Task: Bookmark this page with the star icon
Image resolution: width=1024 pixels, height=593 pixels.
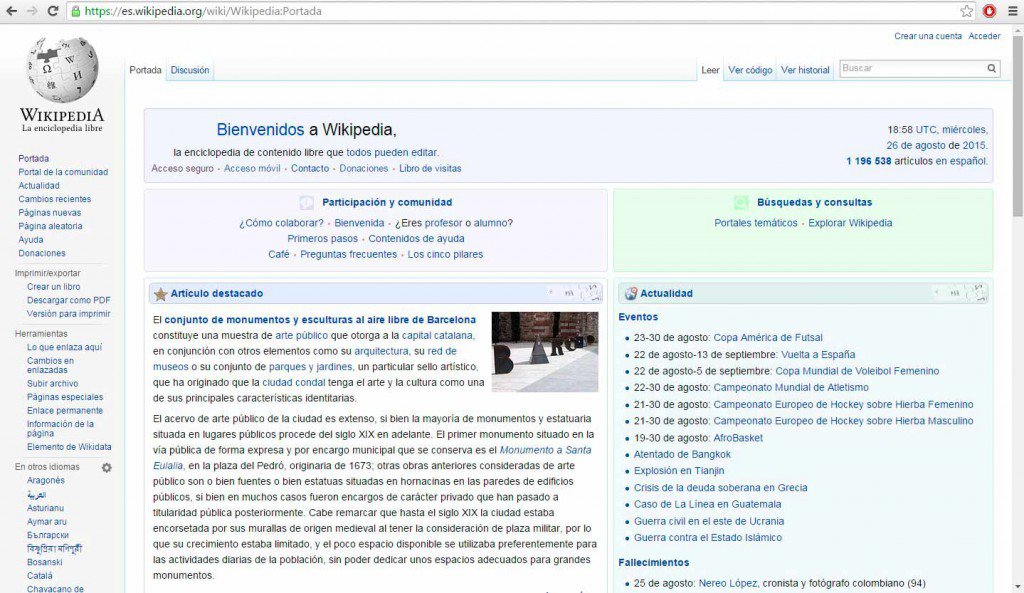Action: [967, 11]
